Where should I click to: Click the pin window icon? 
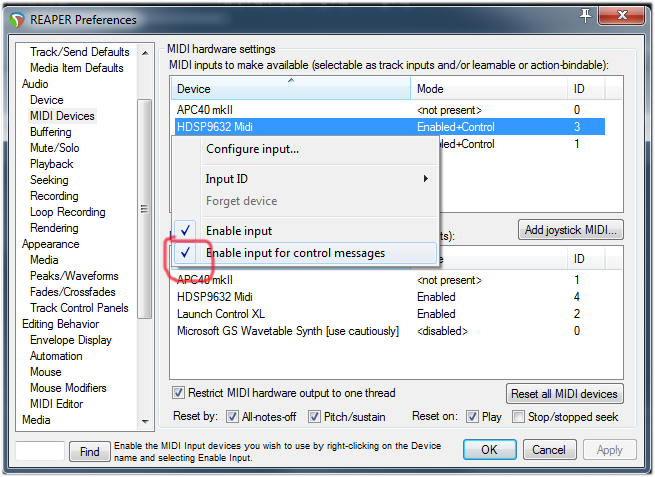[x=585, y=15]
